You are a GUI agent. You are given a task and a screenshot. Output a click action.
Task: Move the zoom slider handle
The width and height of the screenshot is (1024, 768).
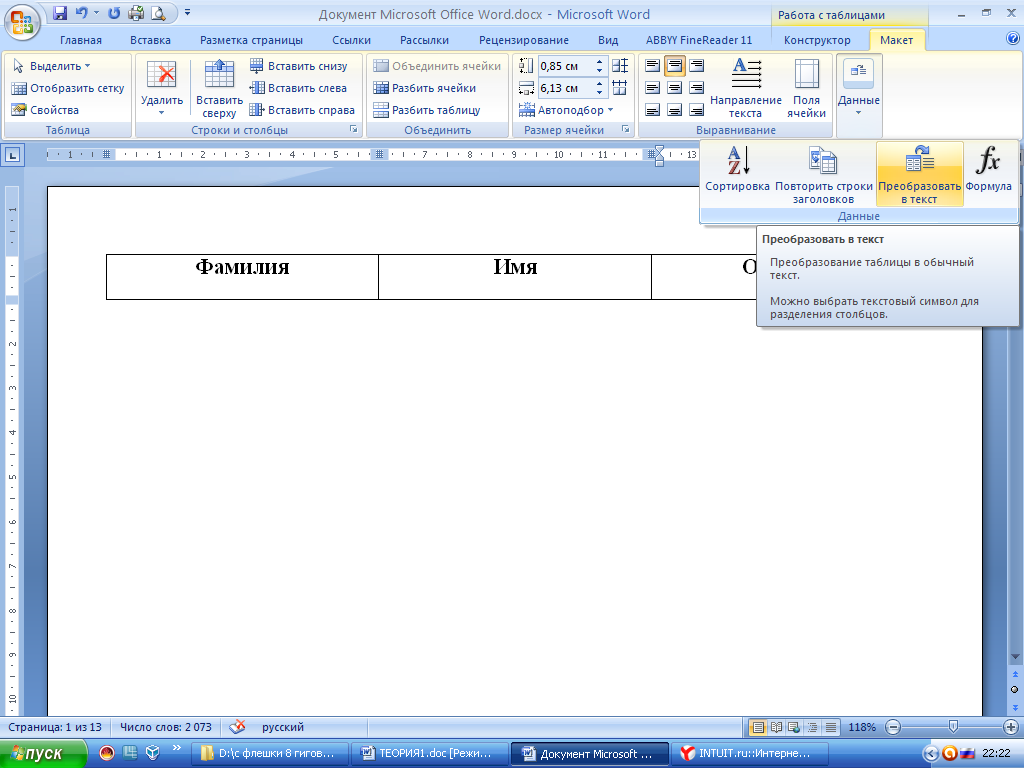coord(953,727)
